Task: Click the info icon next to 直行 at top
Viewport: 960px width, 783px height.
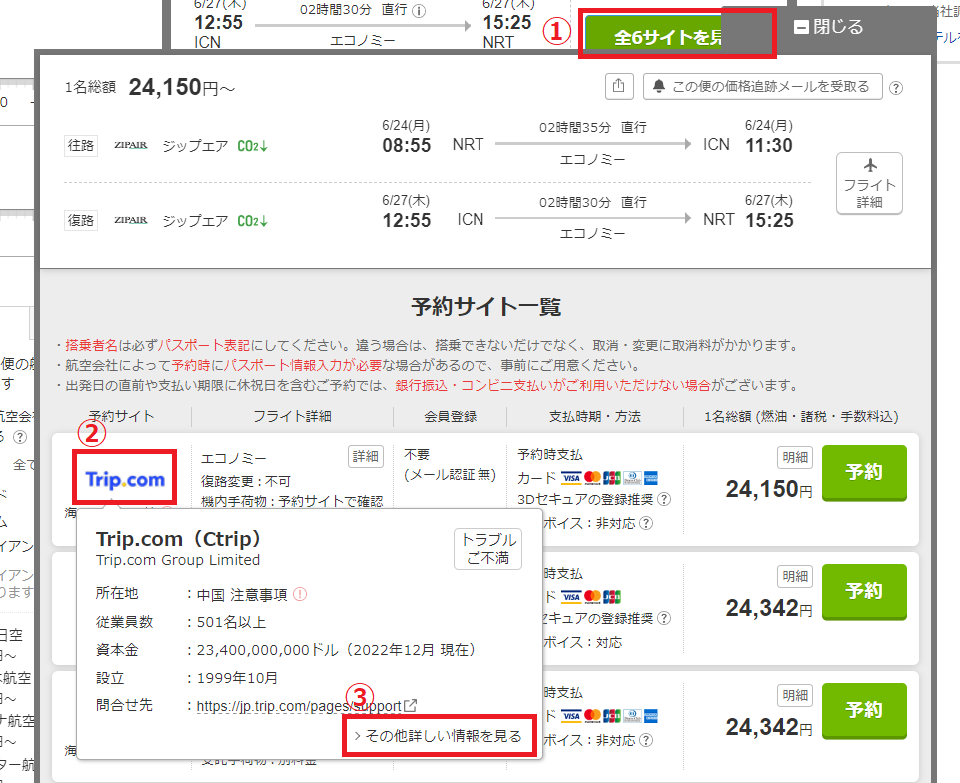Action: [419, 12]
